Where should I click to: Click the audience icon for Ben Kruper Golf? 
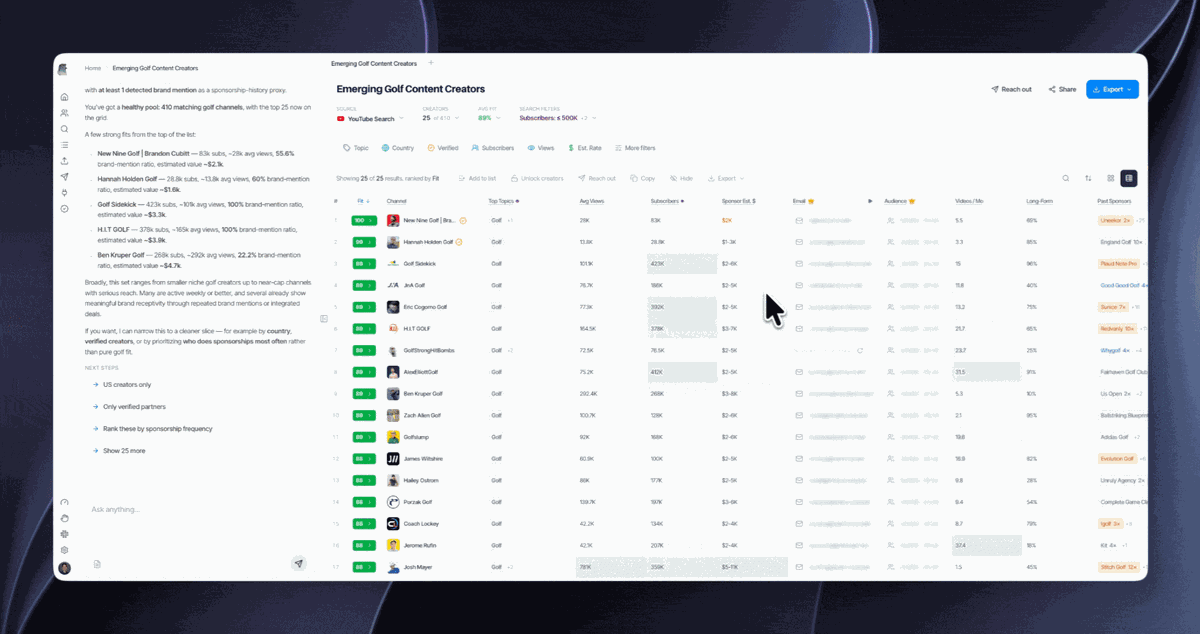click(891, 393)
